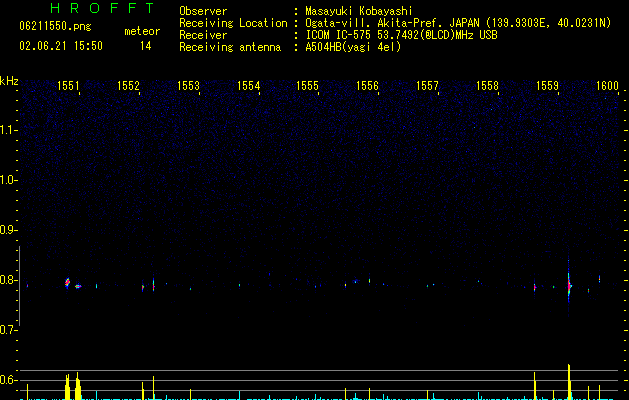Click the 'Receiving Location' field label
The width and height of the screenshot is (629, 400).
(233, 23)
